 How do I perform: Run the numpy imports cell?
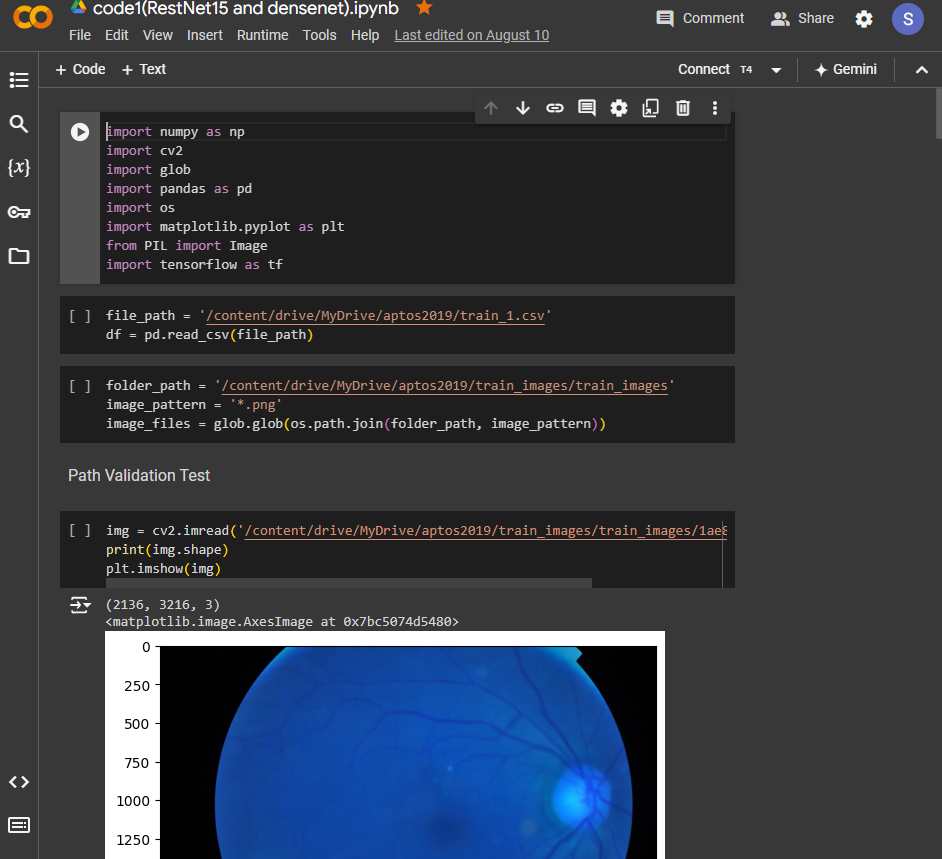coord(80,132)
